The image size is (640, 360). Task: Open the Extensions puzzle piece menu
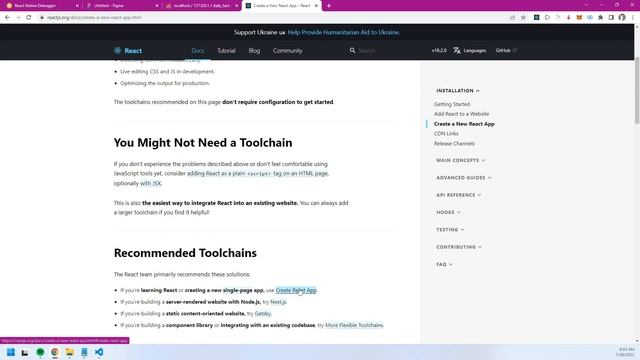(x=600, y=18)
